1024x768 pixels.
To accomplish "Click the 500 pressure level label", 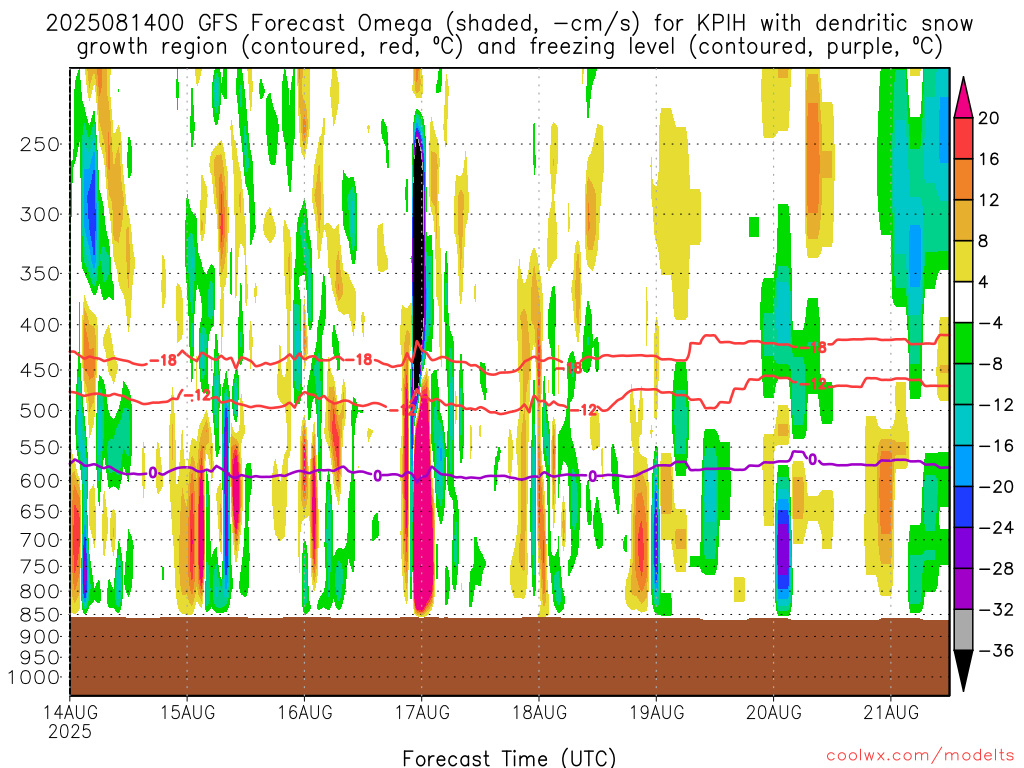I will point(39,411).
